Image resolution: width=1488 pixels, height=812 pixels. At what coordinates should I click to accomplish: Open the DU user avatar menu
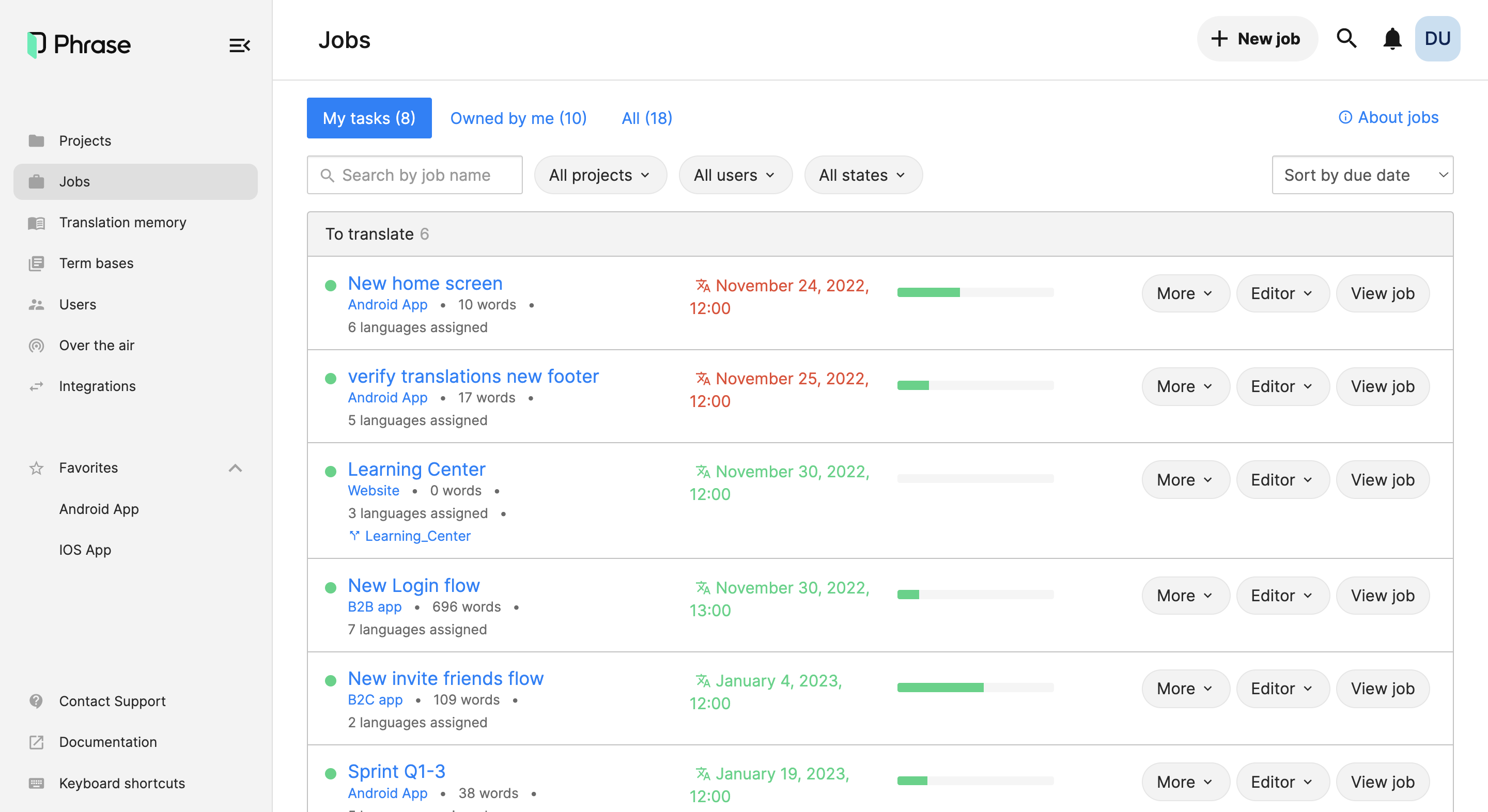[x=1437, y=39]
